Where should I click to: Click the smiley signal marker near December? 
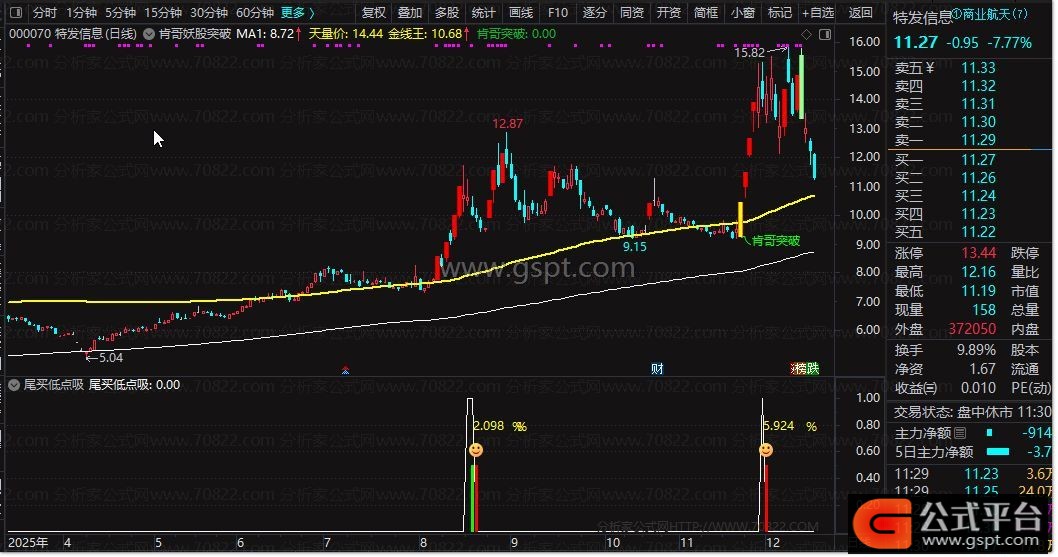tap(765, 451)
